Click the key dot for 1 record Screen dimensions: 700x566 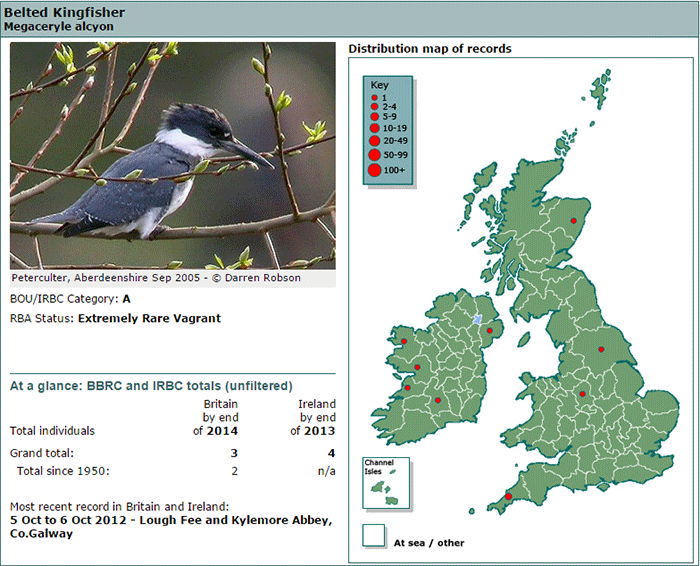coord(375,97)
